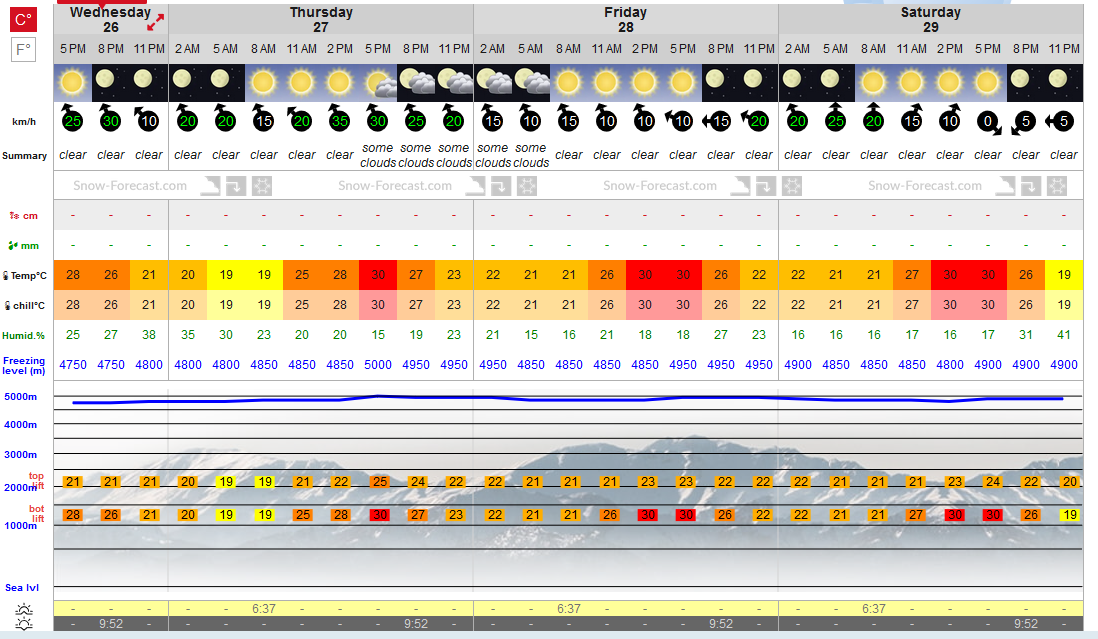Click the Wednesday 5 PM freezing level 4750
The width and height of the screenshot is (1098, 639).
(73, 365)
